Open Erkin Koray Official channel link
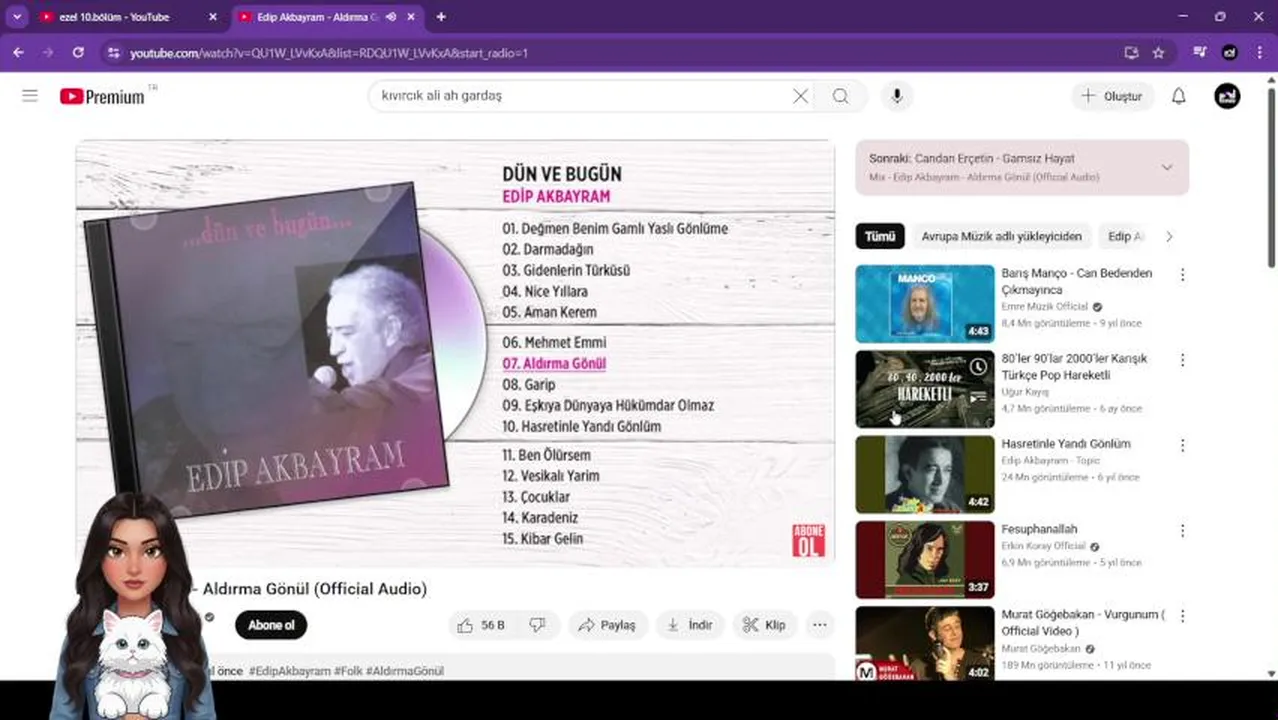Screen dimensions: 1278x720 [x=1043, y=547]
